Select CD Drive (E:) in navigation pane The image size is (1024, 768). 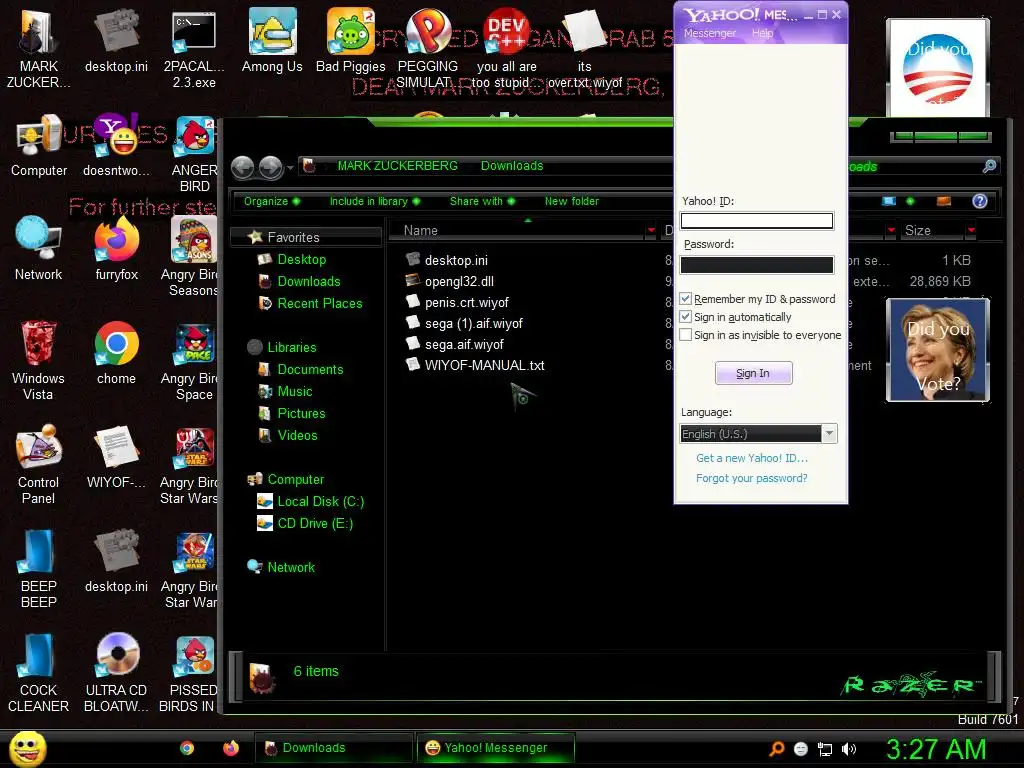click(315, 523)
